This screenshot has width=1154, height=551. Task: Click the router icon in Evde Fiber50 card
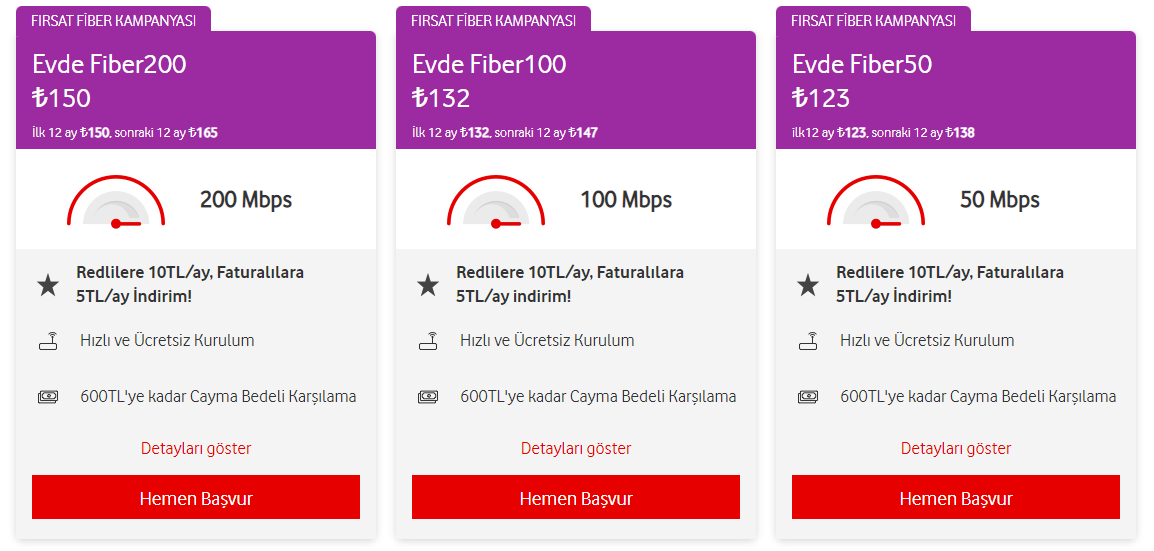tap(808, 341)
